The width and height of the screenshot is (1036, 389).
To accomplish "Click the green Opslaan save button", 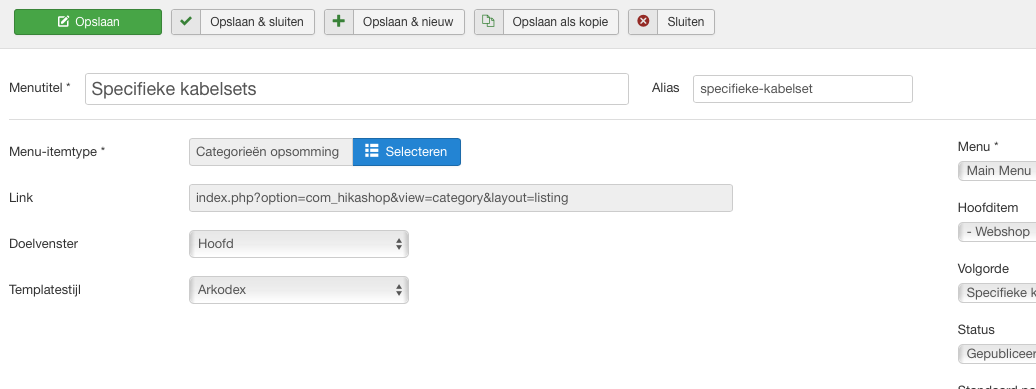I will pos(88,22).
